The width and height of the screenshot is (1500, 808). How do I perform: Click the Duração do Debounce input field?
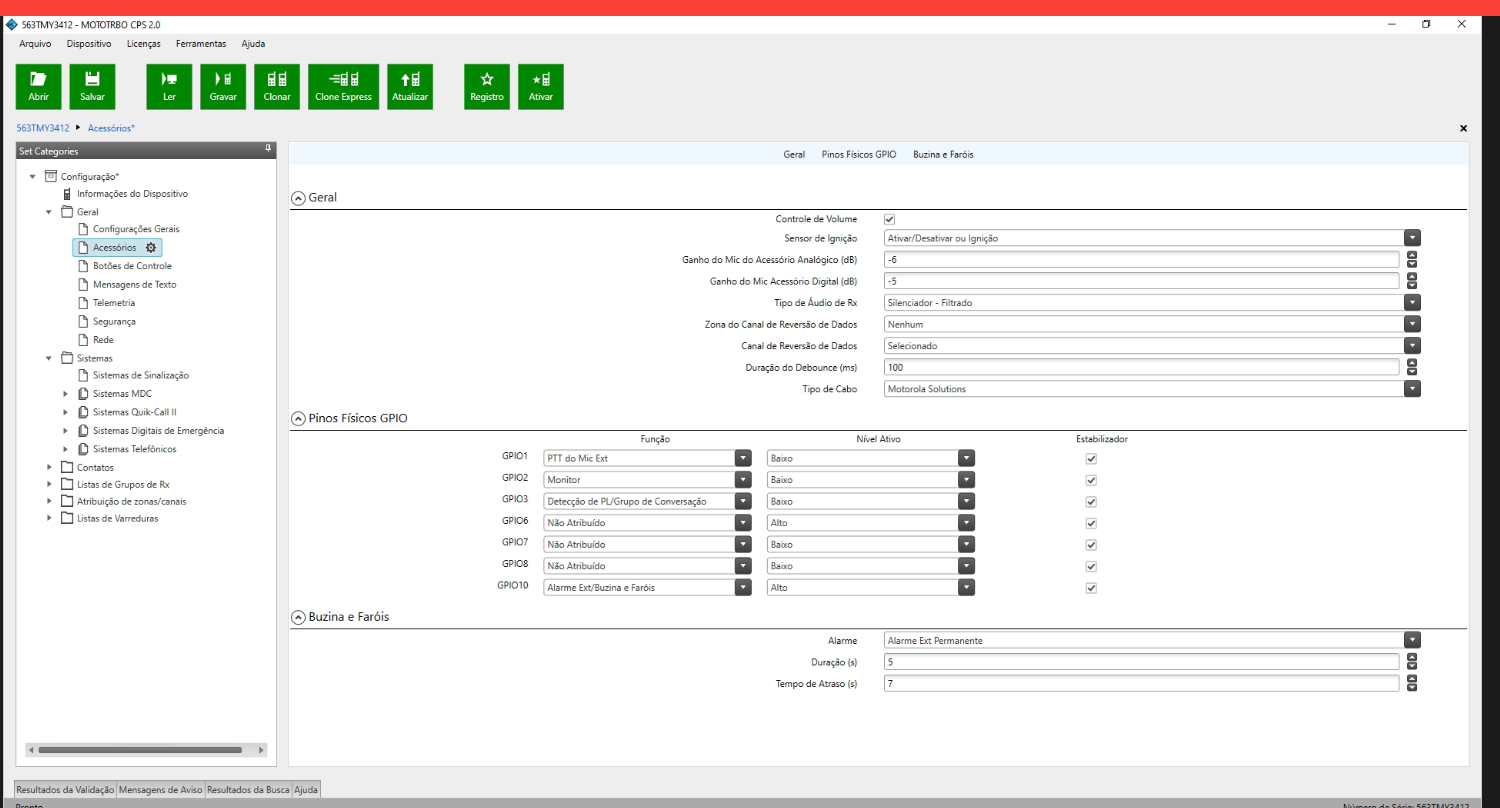tap(1140, 367)
